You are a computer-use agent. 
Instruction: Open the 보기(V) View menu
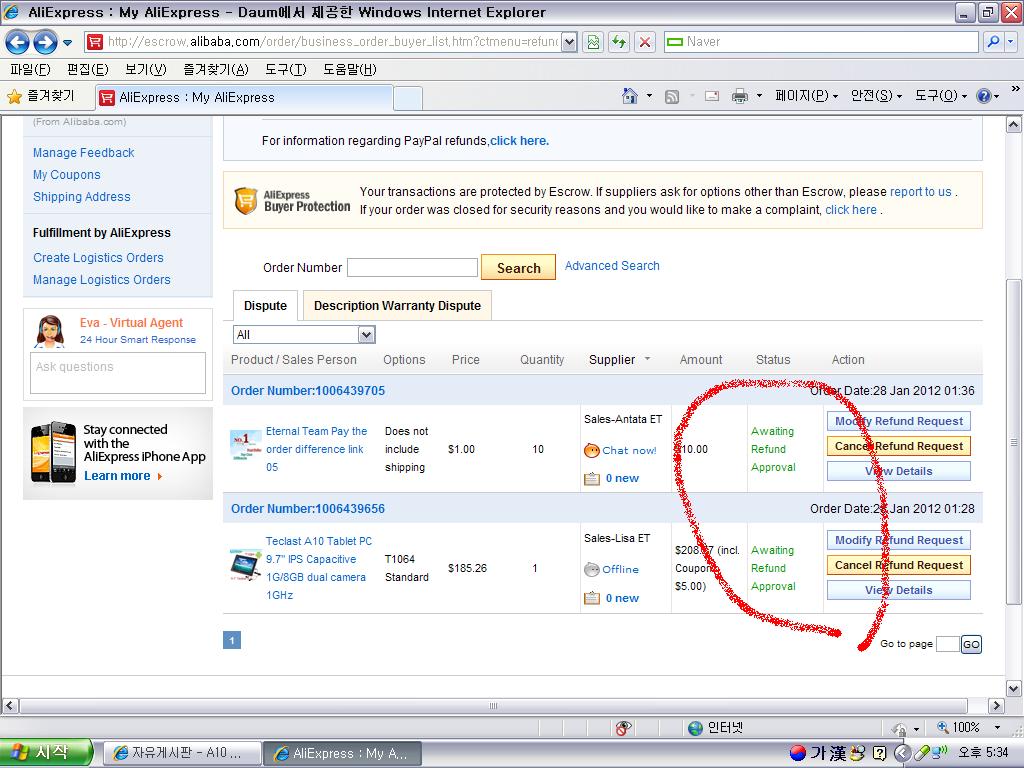[146, 69]
